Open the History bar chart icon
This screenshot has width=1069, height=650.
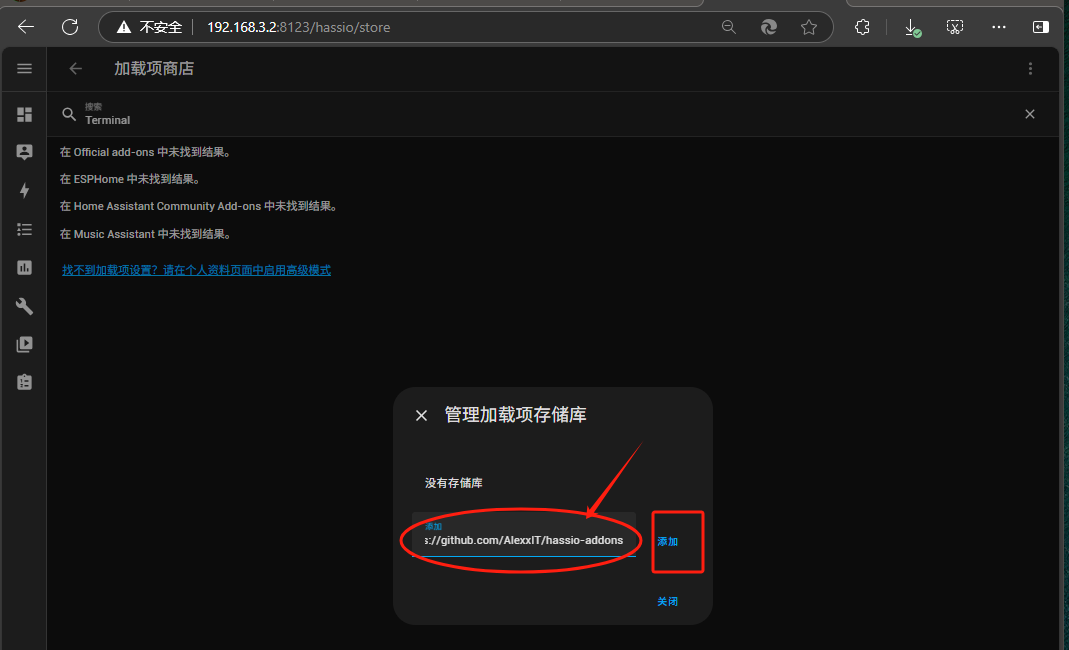24,268
